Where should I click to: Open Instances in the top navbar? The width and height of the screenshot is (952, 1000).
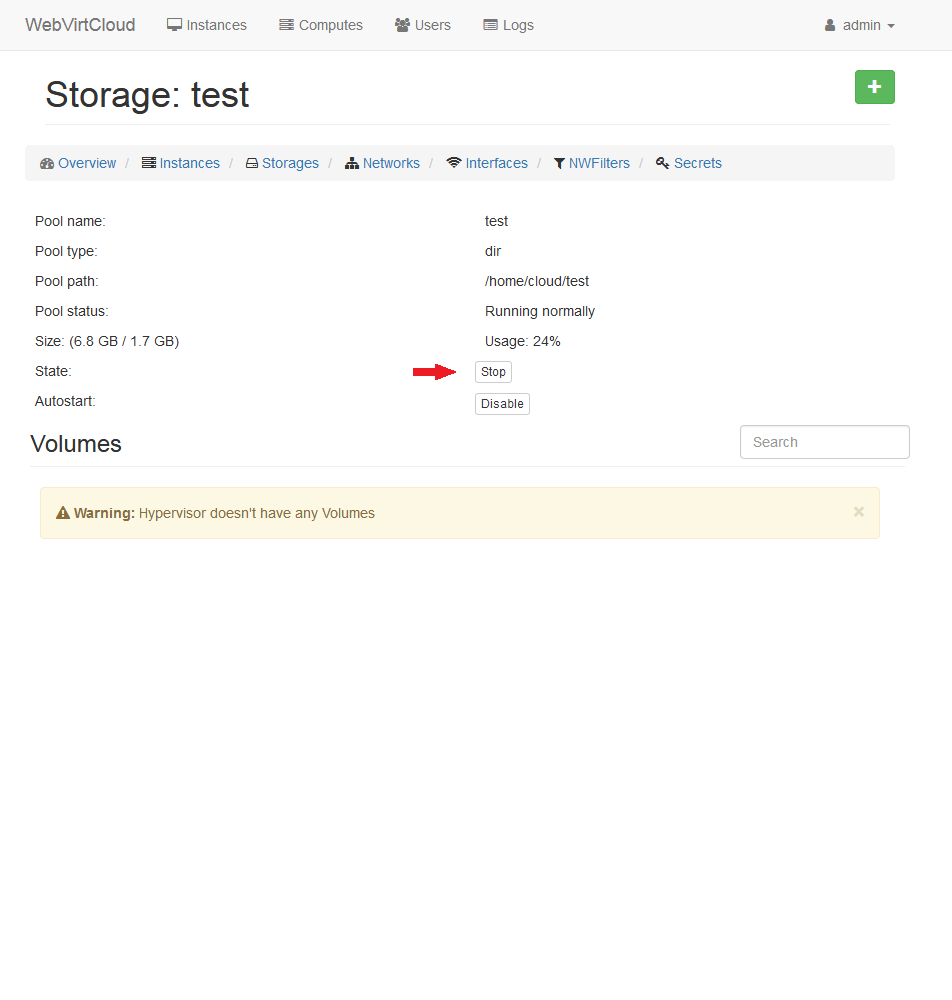pyautogui.click(x=207, y=25)
